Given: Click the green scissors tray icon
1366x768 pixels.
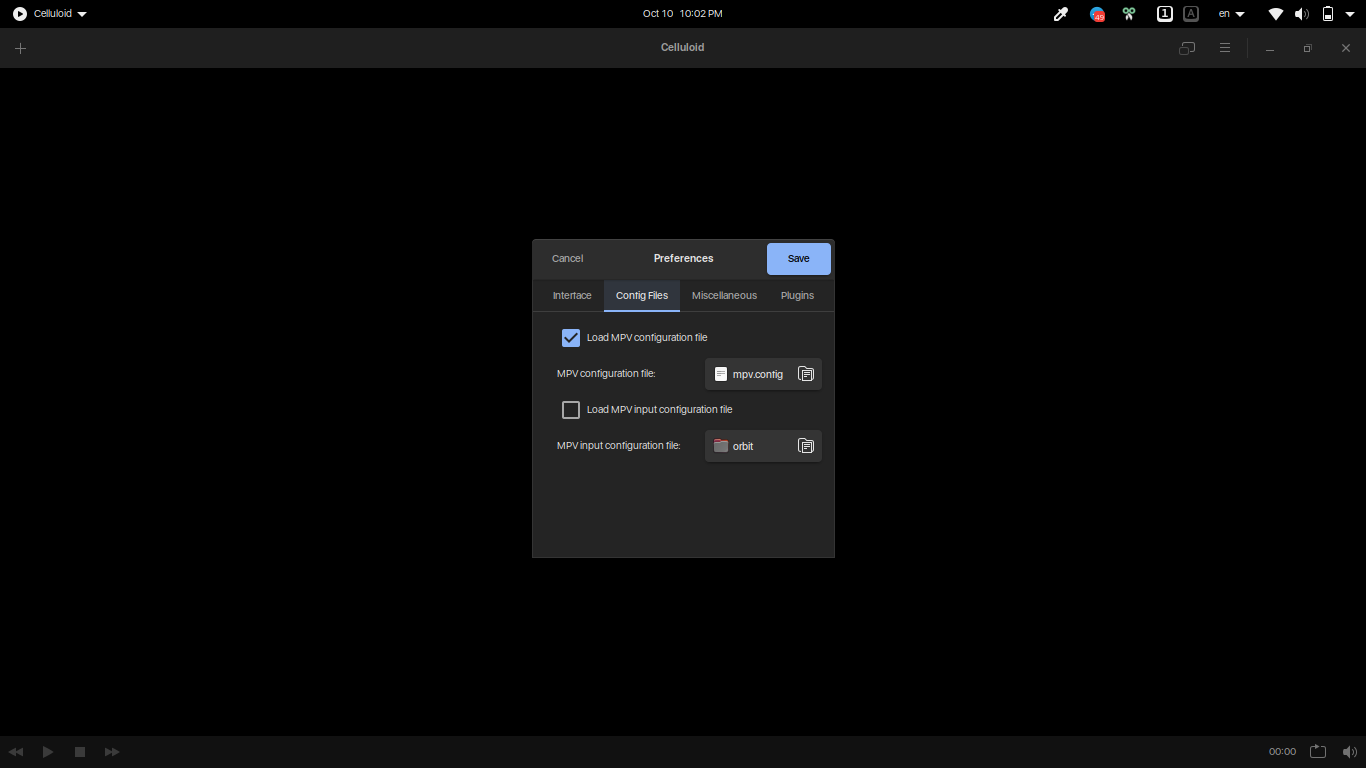Looking at the screenshot, I should (1129, 14).
